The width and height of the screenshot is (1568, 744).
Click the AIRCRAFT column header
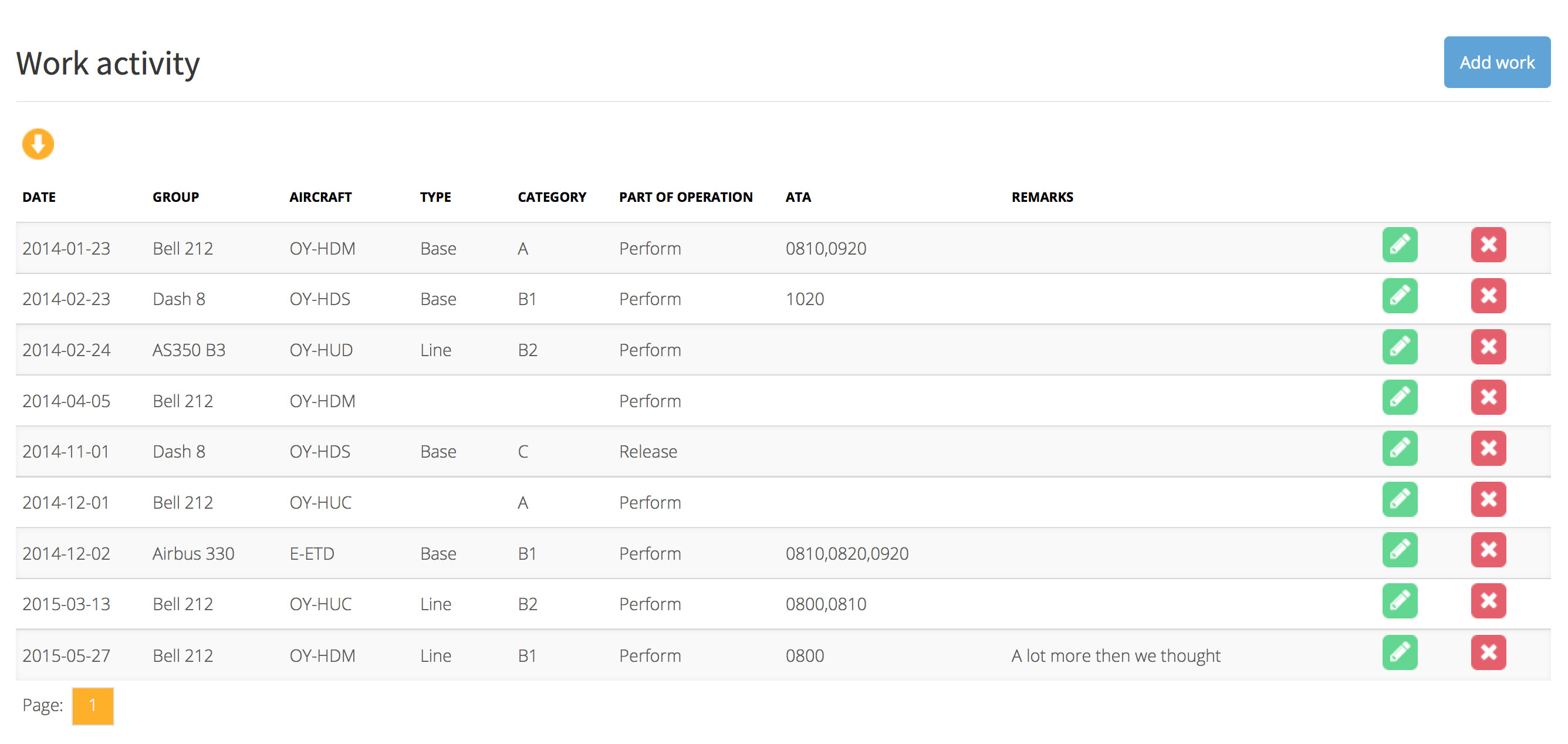click(x=320, y=197)
